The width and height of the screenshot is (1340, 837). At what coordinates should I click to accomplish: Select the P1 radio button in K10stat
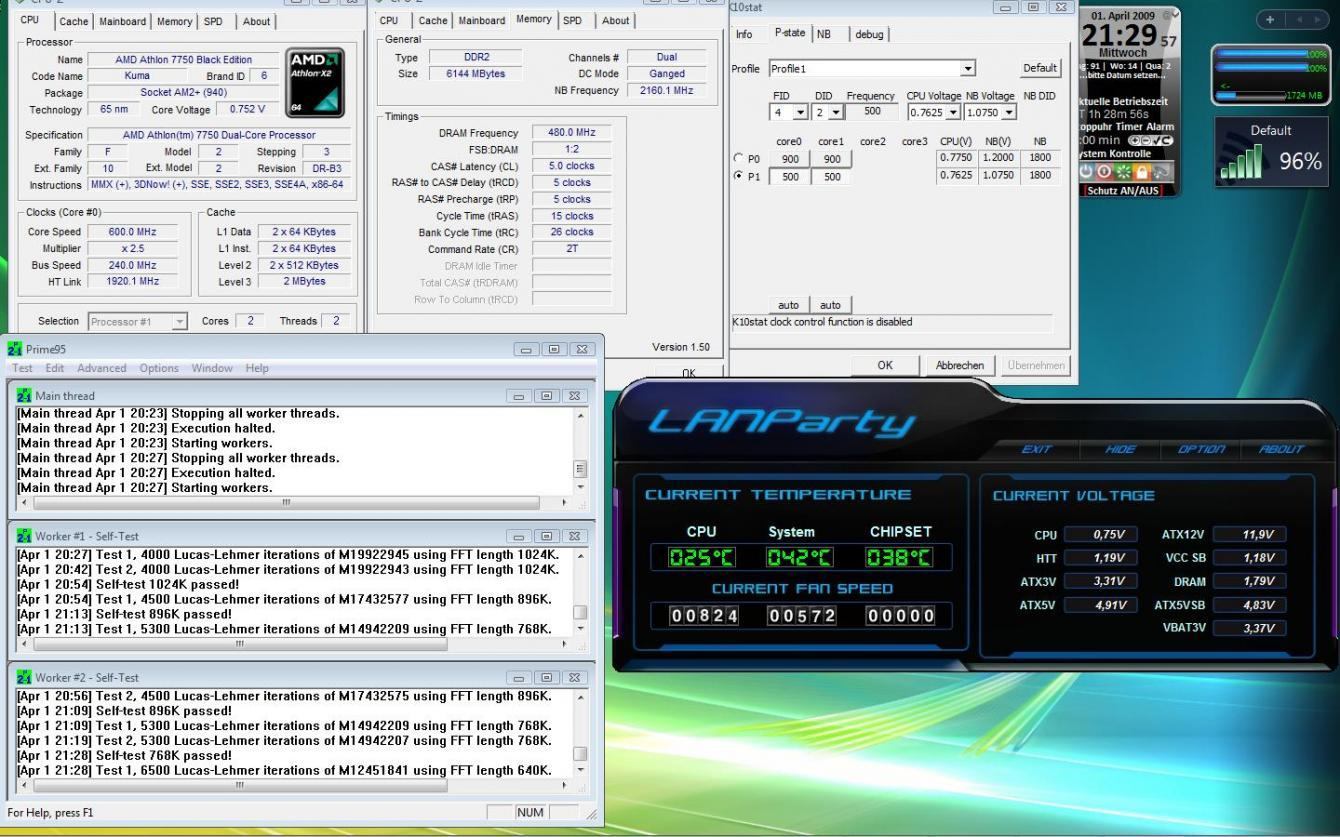[x=740, y=176]
